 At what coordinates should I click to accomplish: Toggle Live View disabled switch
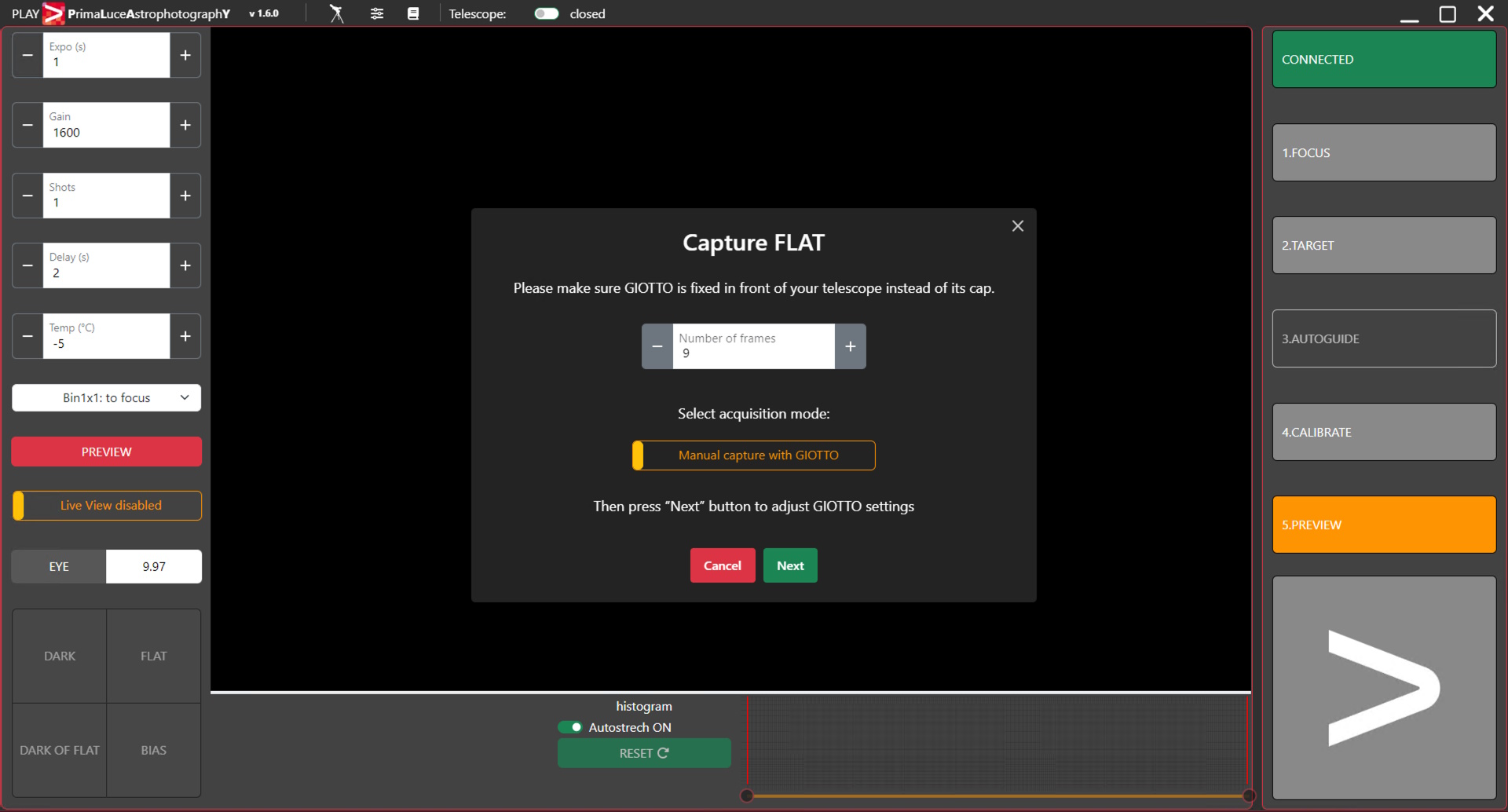point(107,506)
